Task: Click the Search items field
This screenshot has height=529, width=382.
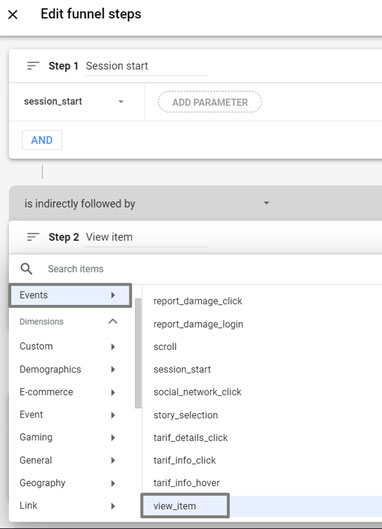Action: [213, 269]
